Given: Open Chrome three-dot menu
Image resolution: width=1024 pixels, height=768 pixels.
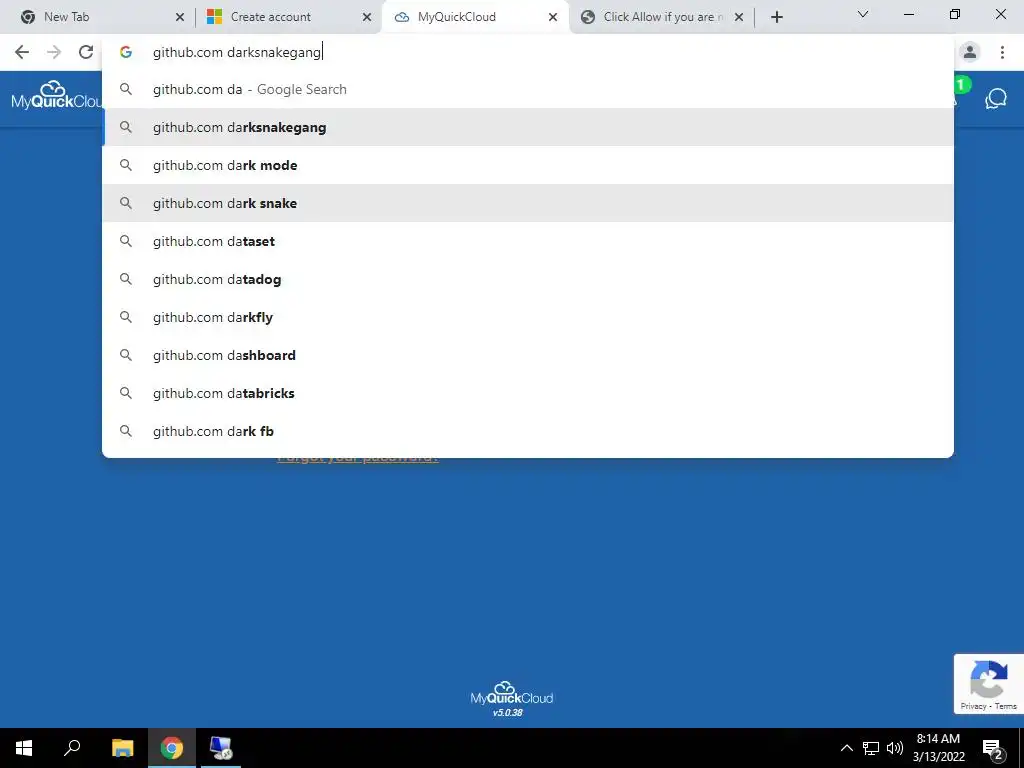Looking at the screenshot, I should pyautogui.click(x=1002, y=52).
